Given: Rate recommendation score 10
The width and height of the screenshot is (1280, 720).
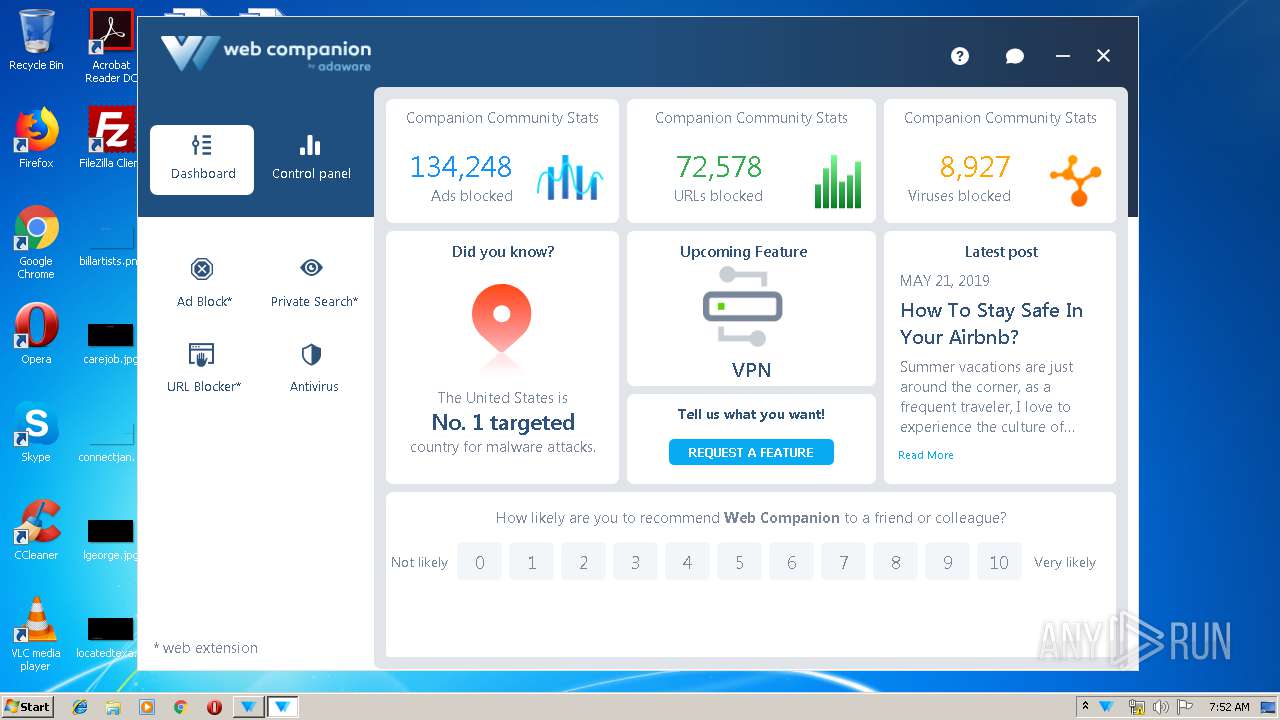Looking at the screenshot, I should click(x=999, y=562).
